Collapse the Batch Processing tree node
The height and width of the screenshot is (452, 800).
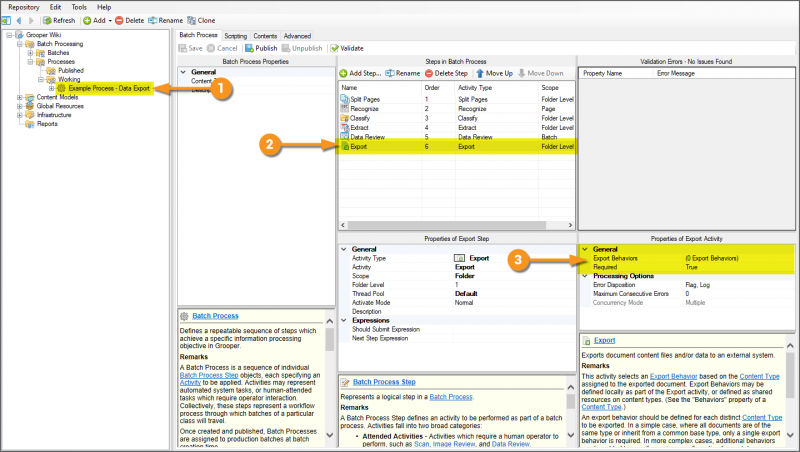(x=19, y=44)
